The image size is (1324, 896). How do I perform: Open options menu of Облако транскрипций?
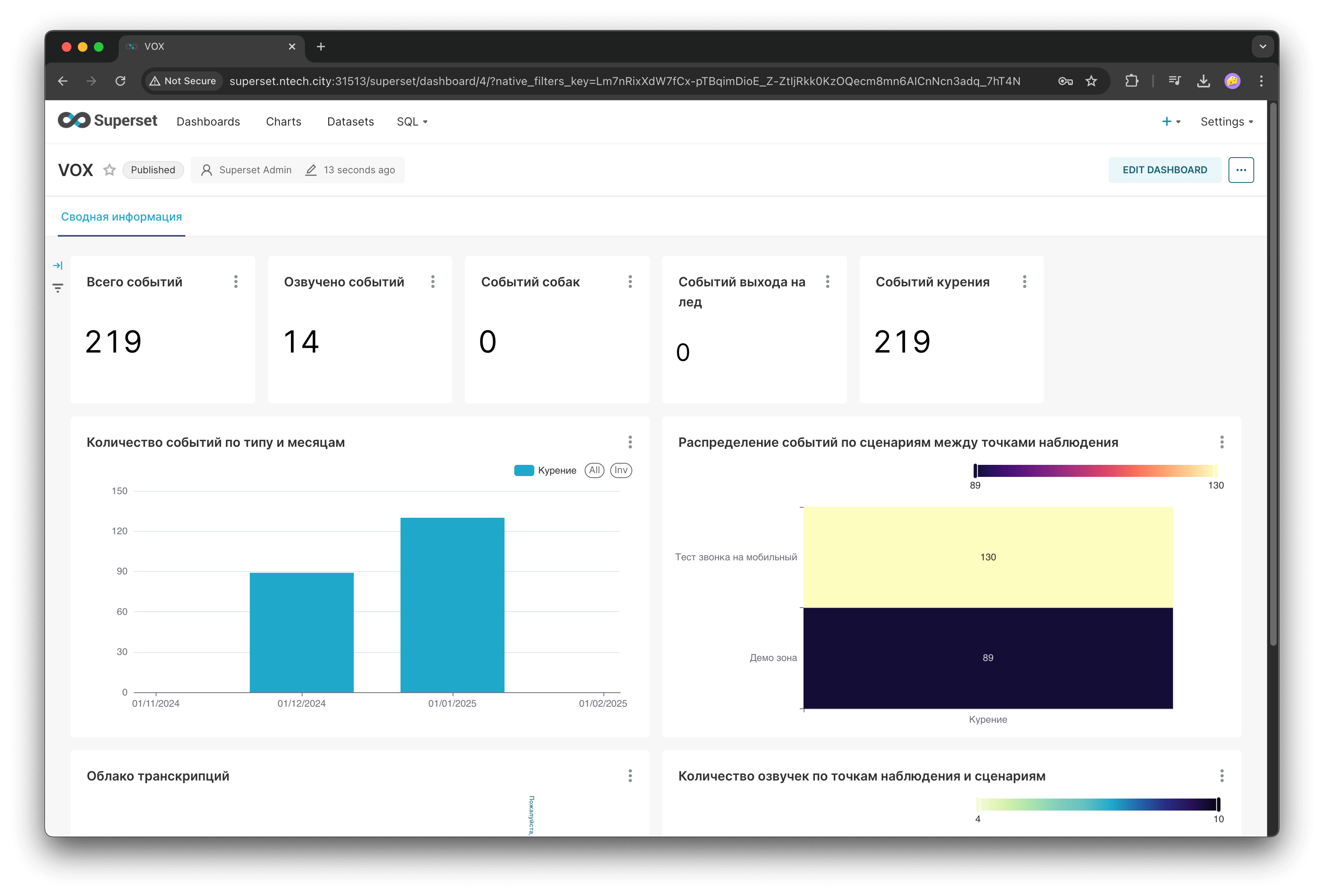[x=630, y=776]
